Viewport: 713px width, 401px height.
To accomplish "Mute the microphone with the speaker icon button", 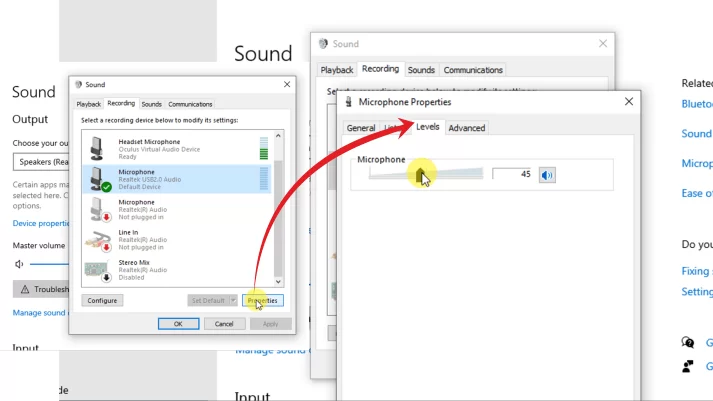I will pyautogui.click(x=547, y=175).
